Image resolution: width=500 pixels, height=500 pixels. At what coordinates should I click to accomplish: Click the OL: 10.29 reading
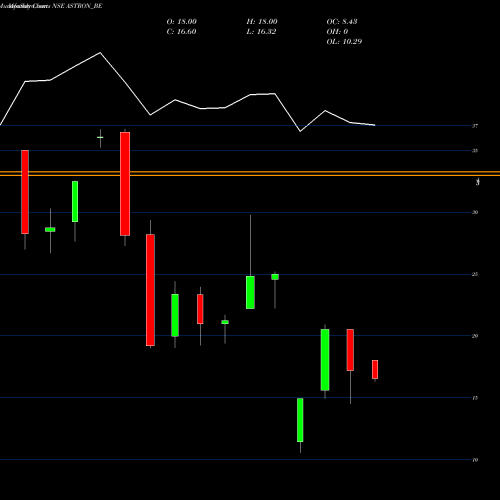[x=344, y=42]
